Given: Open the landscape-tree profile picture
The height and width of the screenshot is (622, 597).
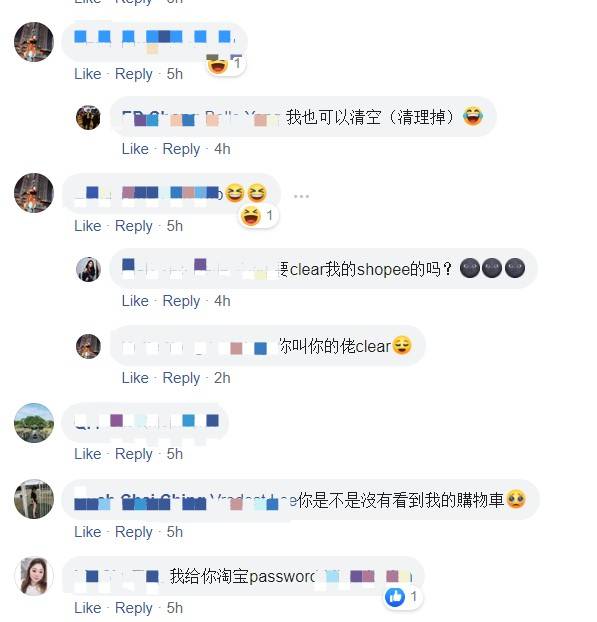Looking at the screenshot, I should coord(34,423).
